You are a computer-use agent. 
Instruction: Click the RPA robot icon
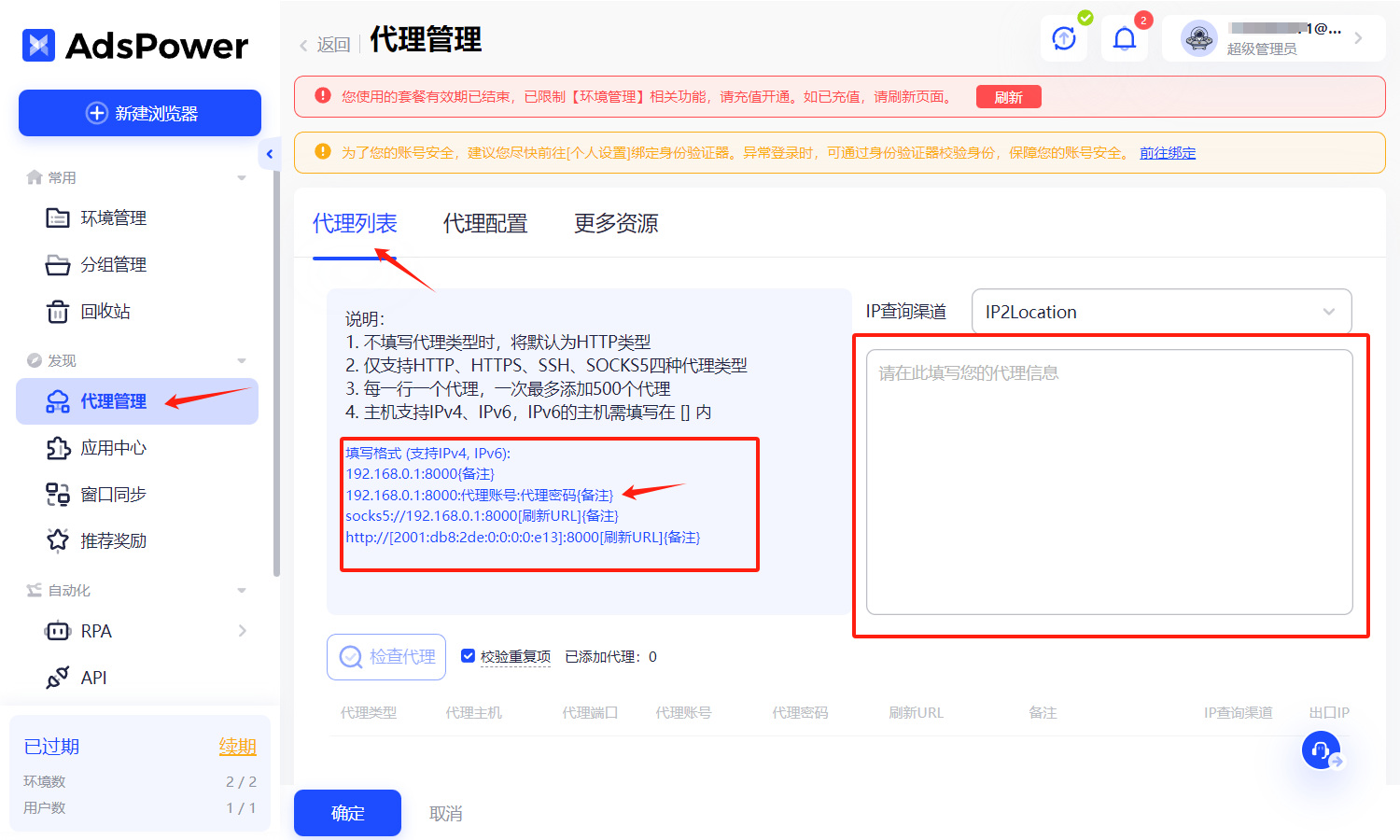[x=58, y=631]
